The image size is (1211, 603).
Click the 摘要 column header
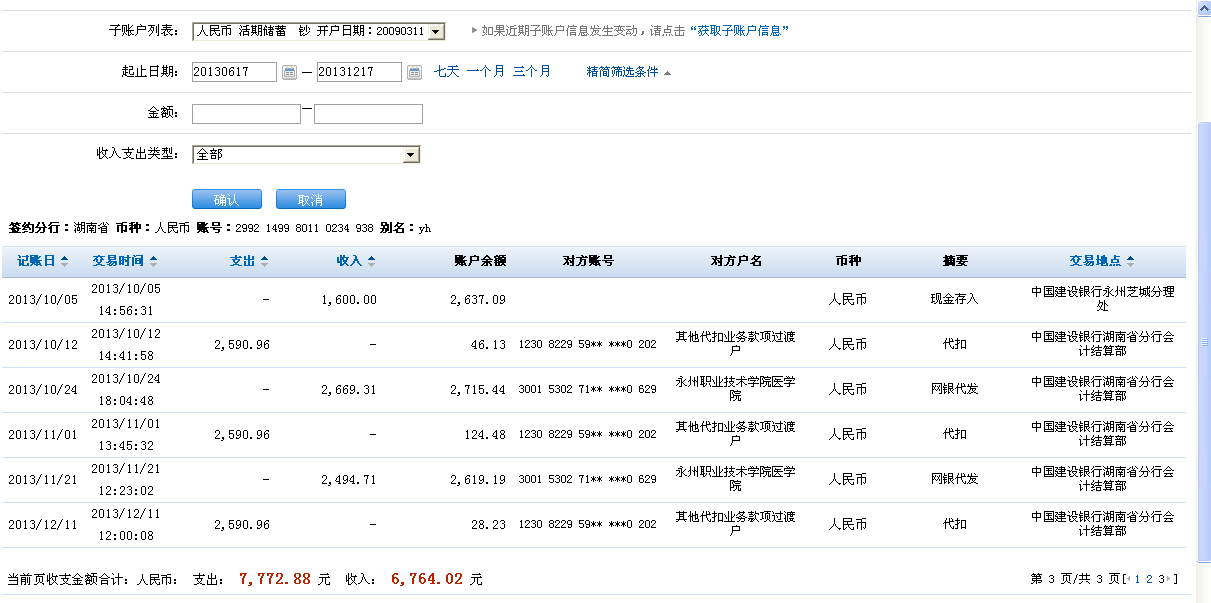click(x=955, y=261)
